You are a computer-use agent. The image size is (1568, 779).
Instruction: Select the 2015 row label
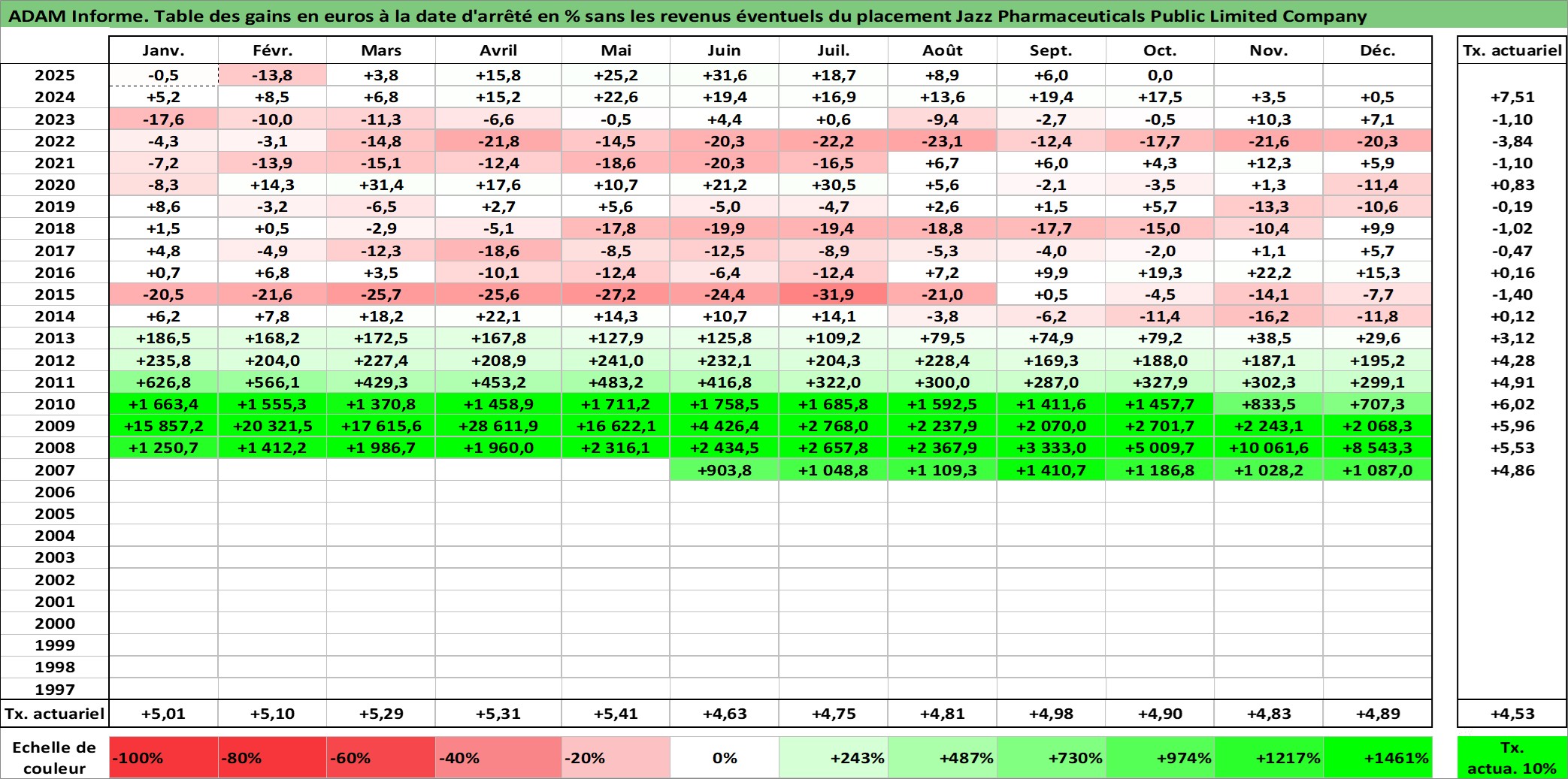point(55,294)
